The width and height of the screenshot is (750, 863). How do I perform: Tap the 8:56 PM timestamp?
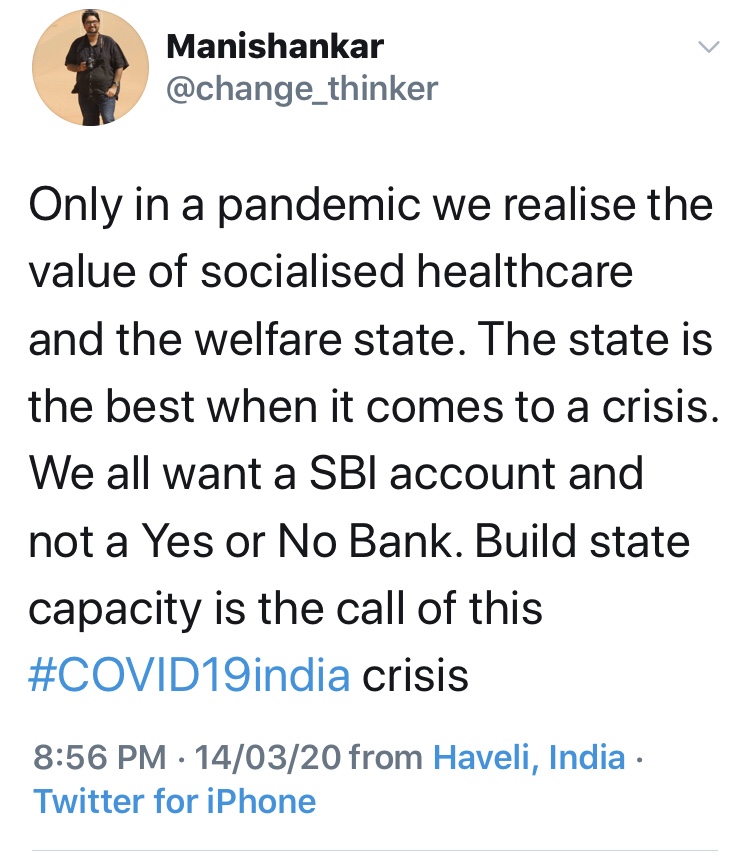click(x=98, y=757)
